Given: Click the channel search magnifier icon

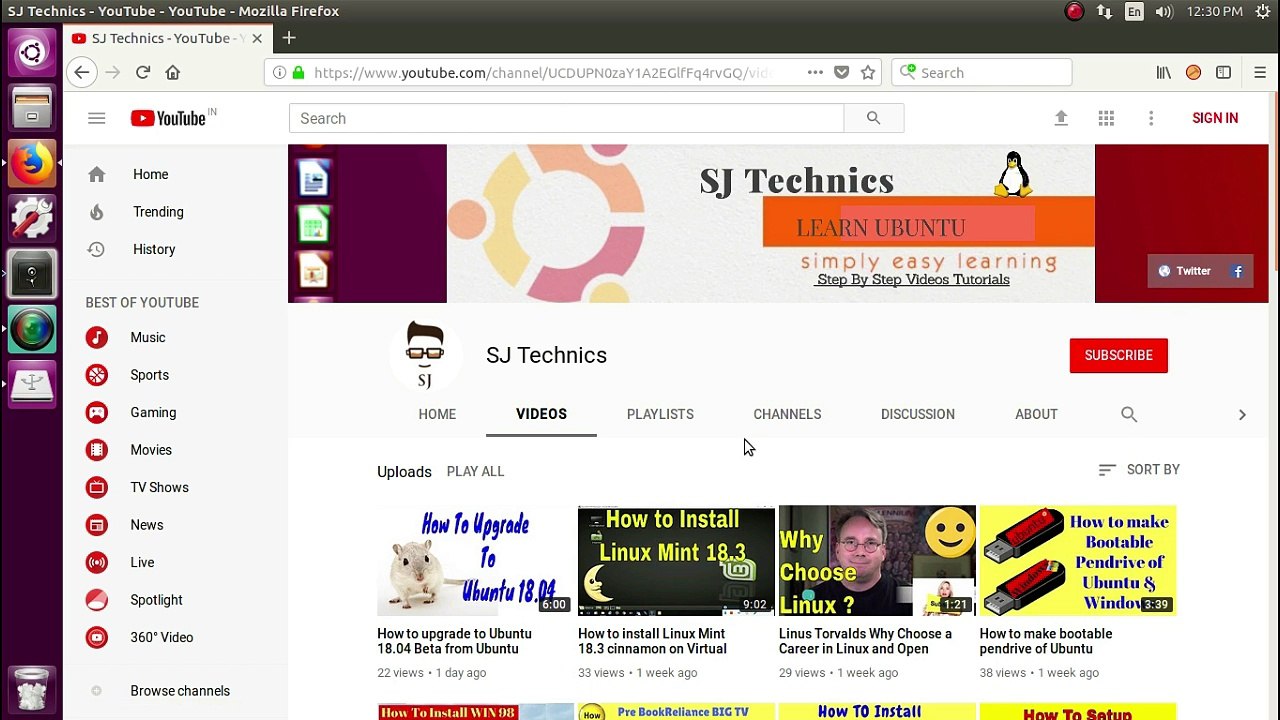Looking at the screenshot, I should tap(1129, 414).
